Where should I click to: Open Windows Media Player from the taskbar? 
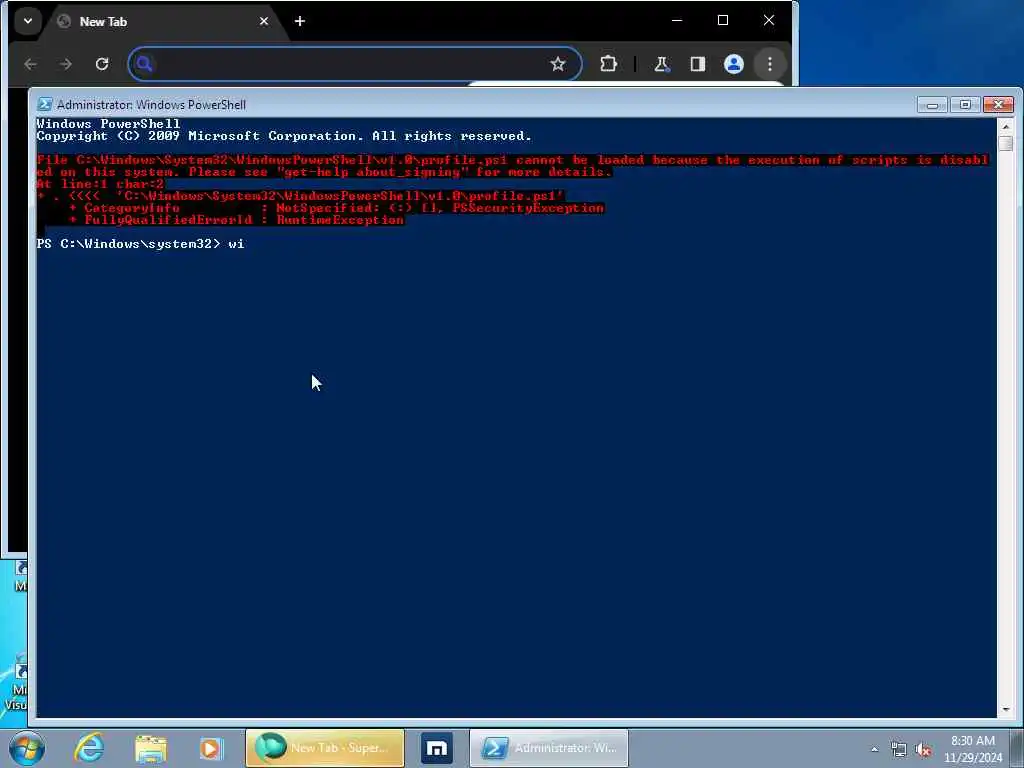211,748
